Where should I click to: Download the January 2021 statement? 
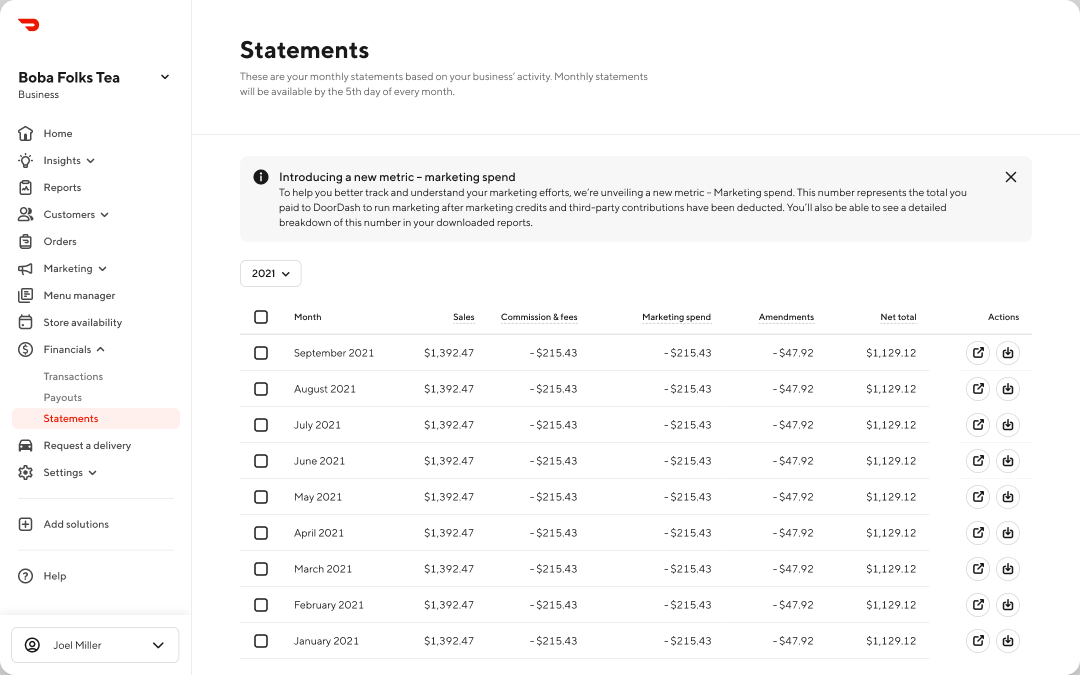coord(1008,641)
